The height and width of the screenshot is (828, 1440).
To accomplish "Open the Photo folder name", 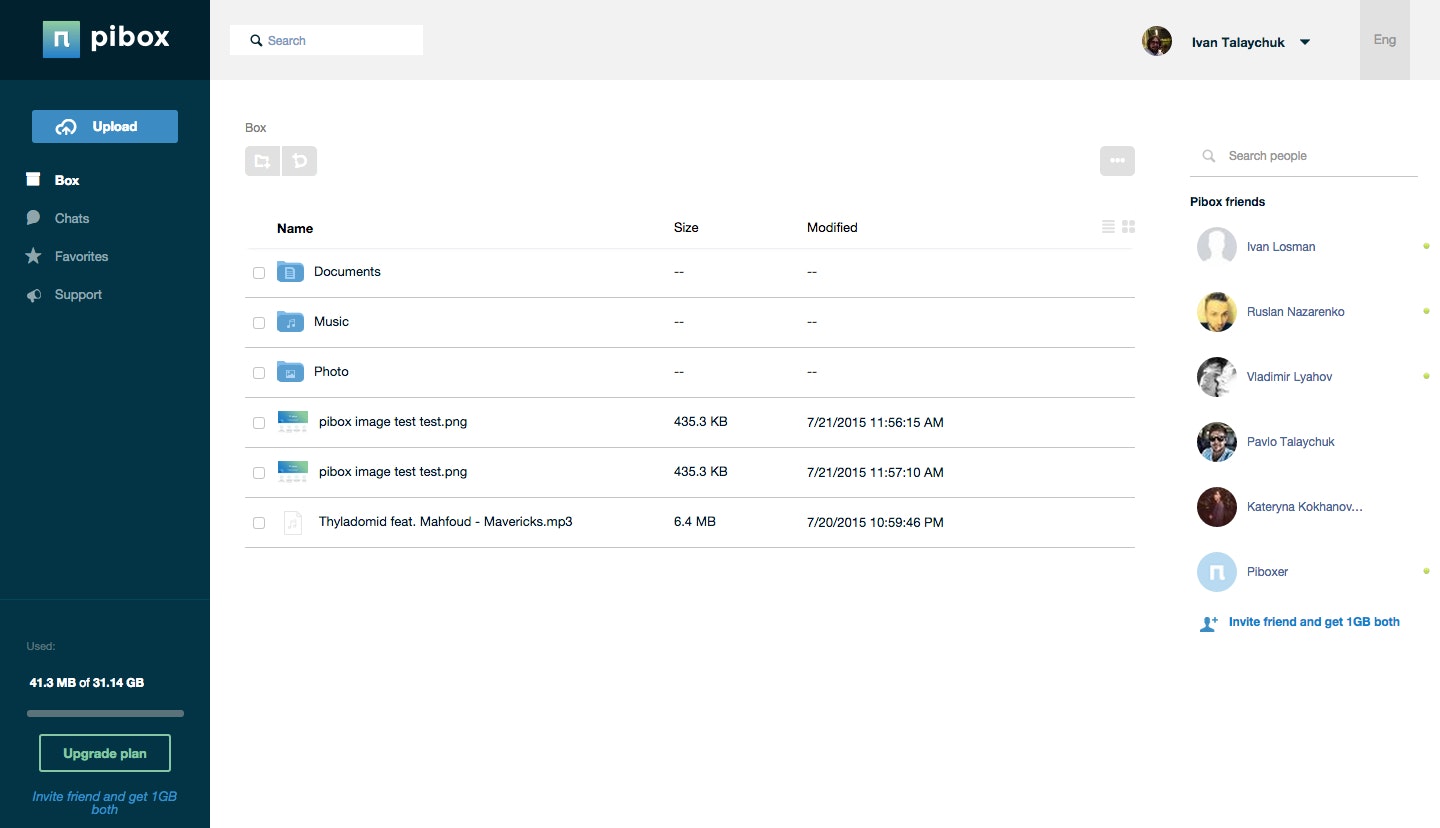I will click(331, 371).
